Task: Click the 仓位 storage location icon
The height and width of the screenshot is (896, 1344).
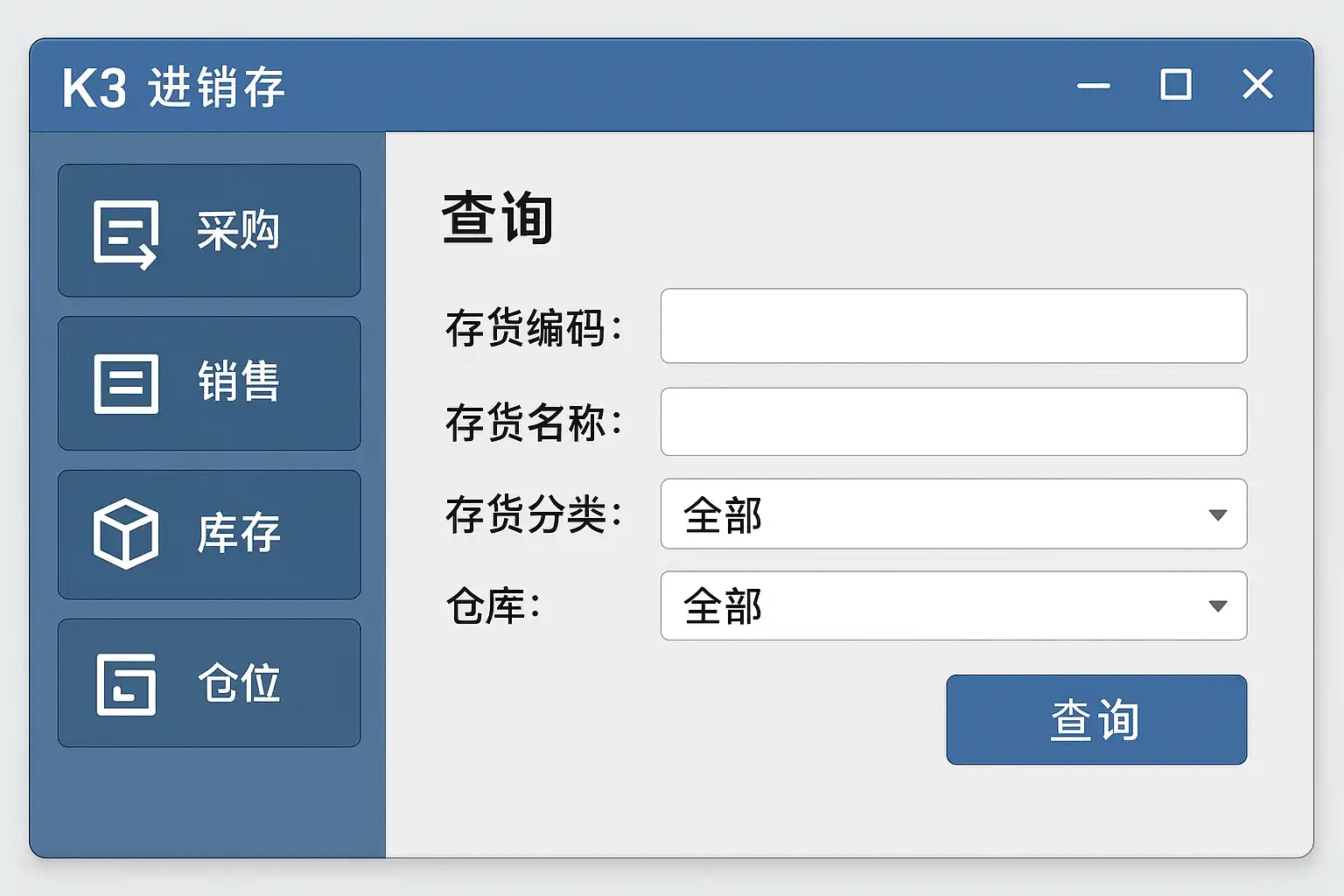Action: (126, 683)
